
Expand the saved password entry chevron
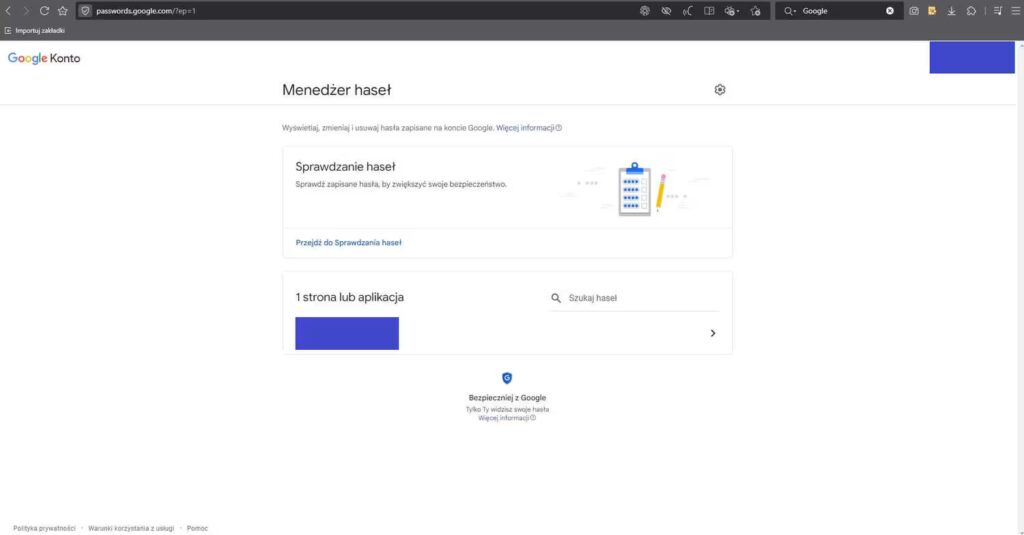(712, 333)
